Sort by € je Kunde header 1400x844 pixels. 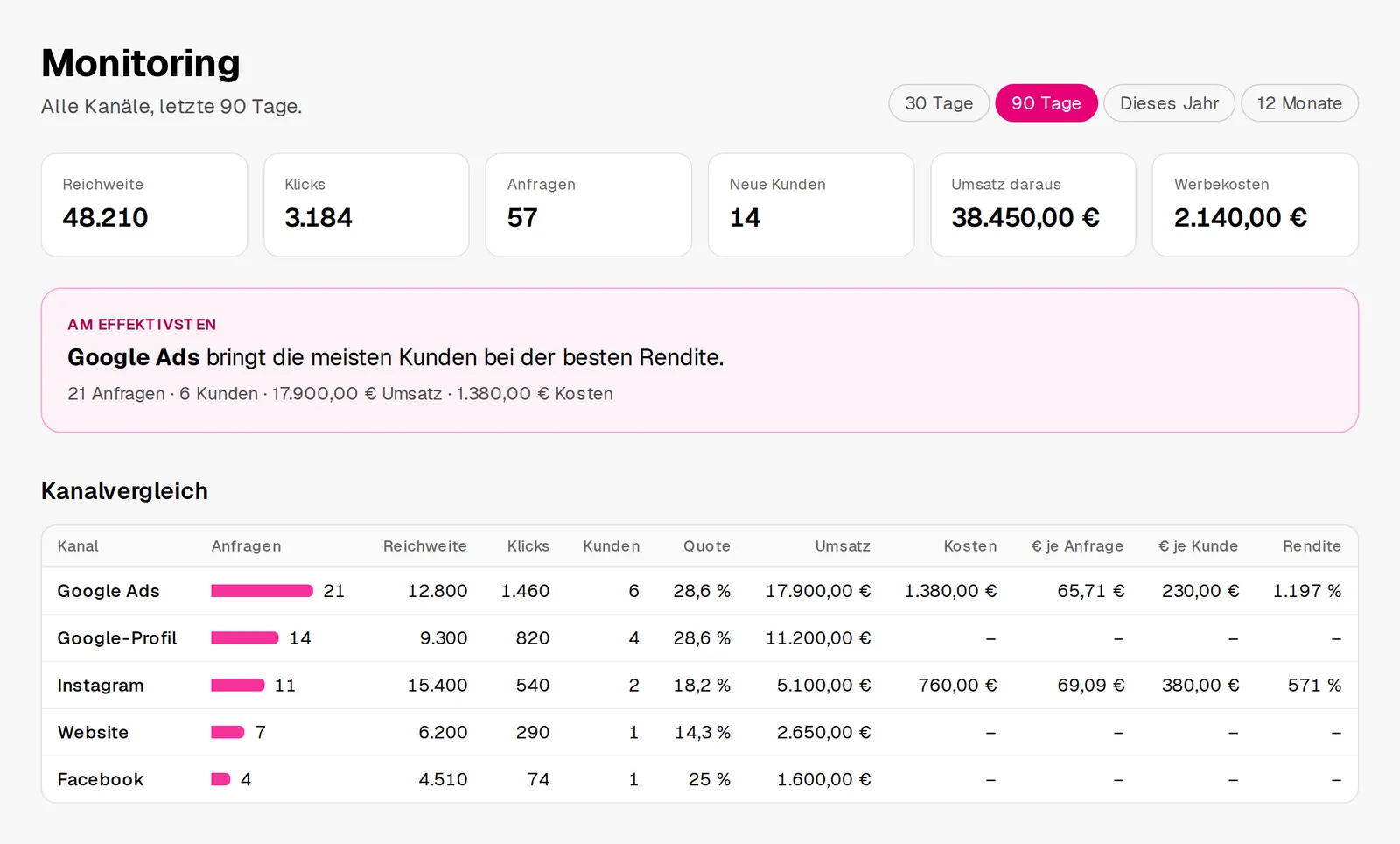point(1198,546)
